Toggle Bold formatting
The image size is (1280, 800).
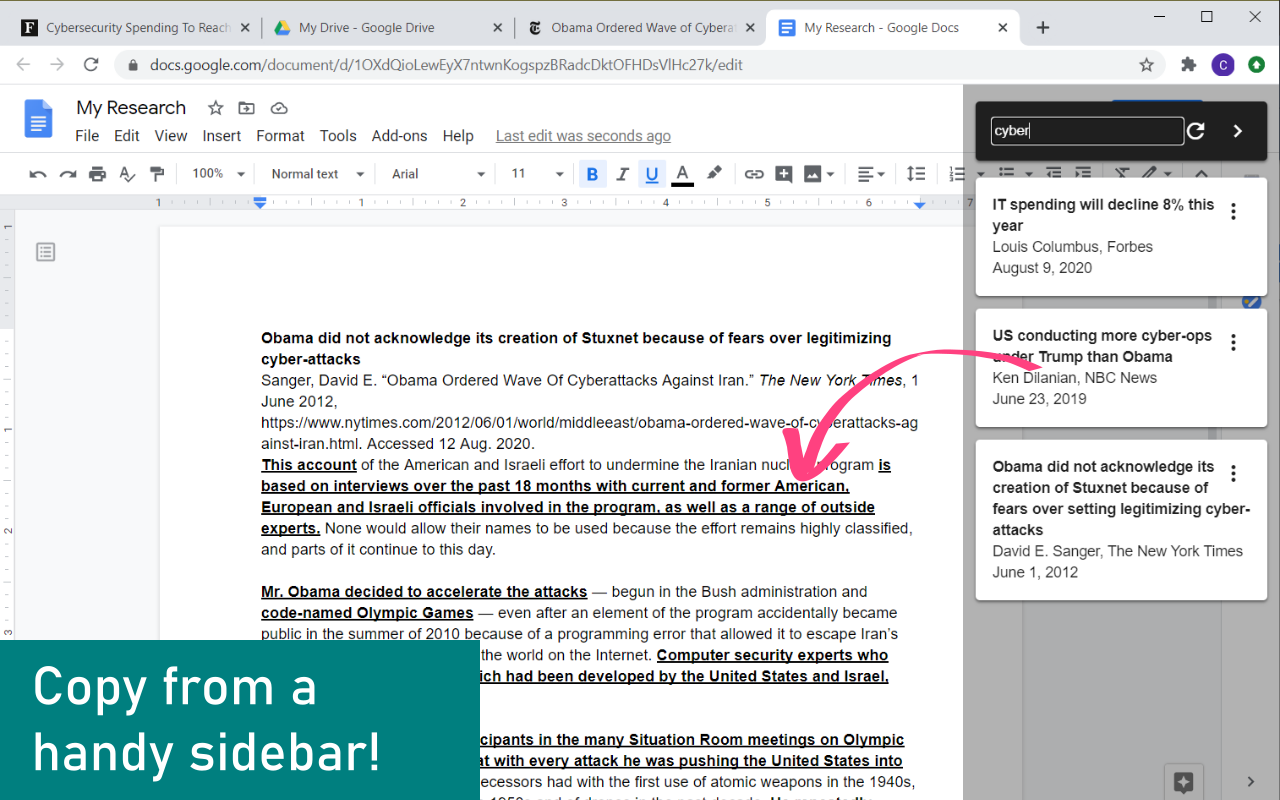pyautogui.click(x=592, y=174)
